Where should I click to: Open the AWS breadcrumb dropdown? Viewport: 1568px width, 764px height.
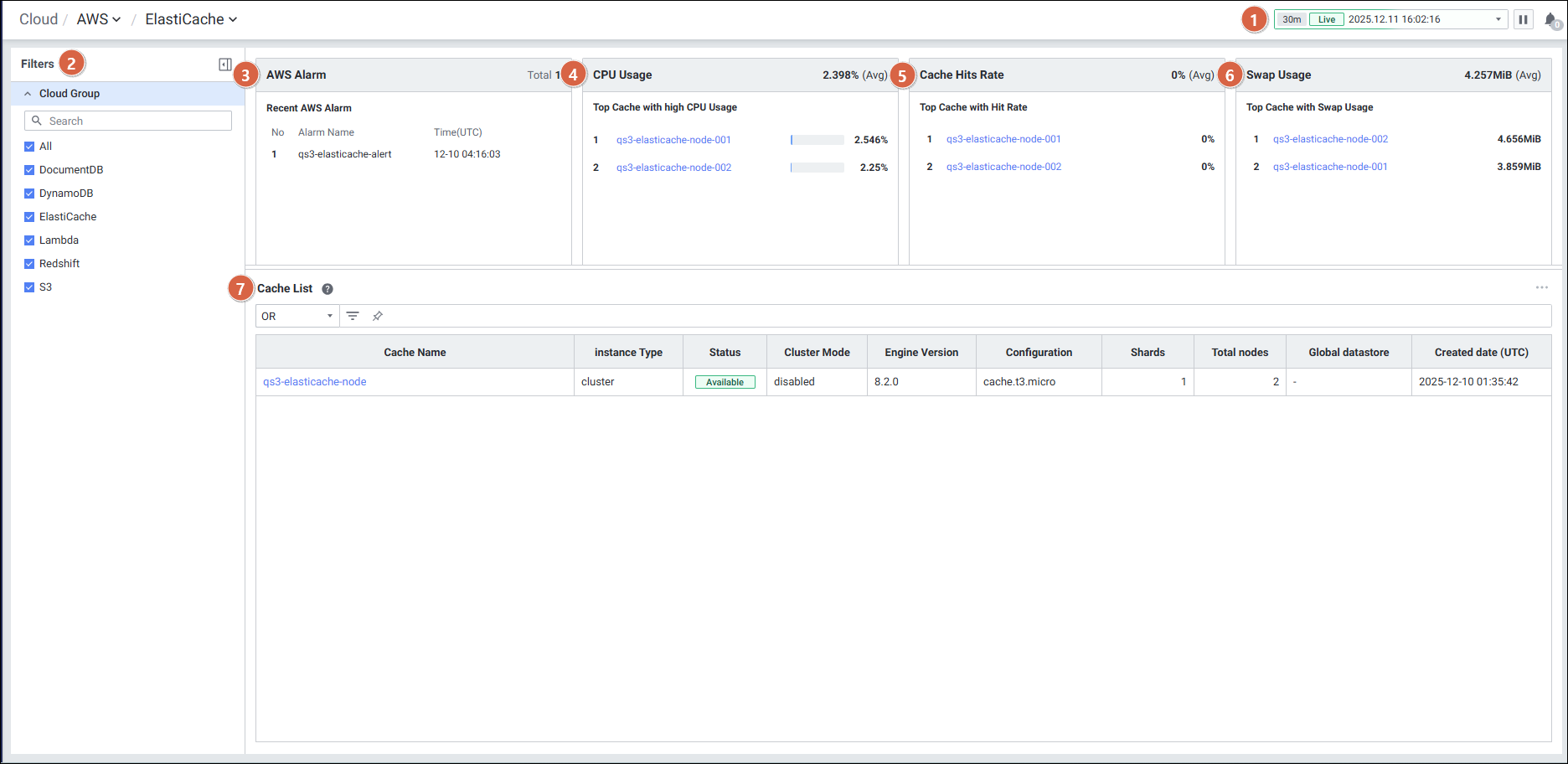[99, 19]
